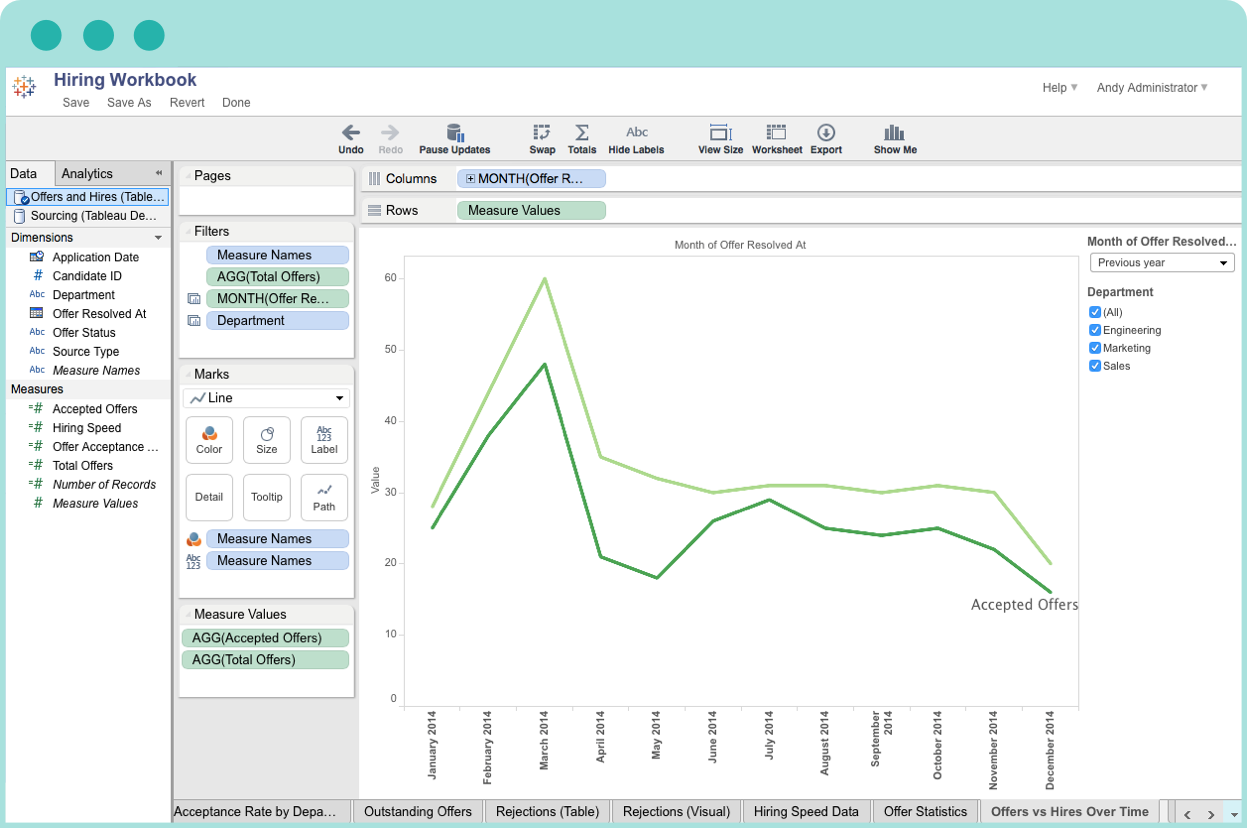Click Save As in the workbook header
Screen dimensions: 1247x828
click(129, 103)
